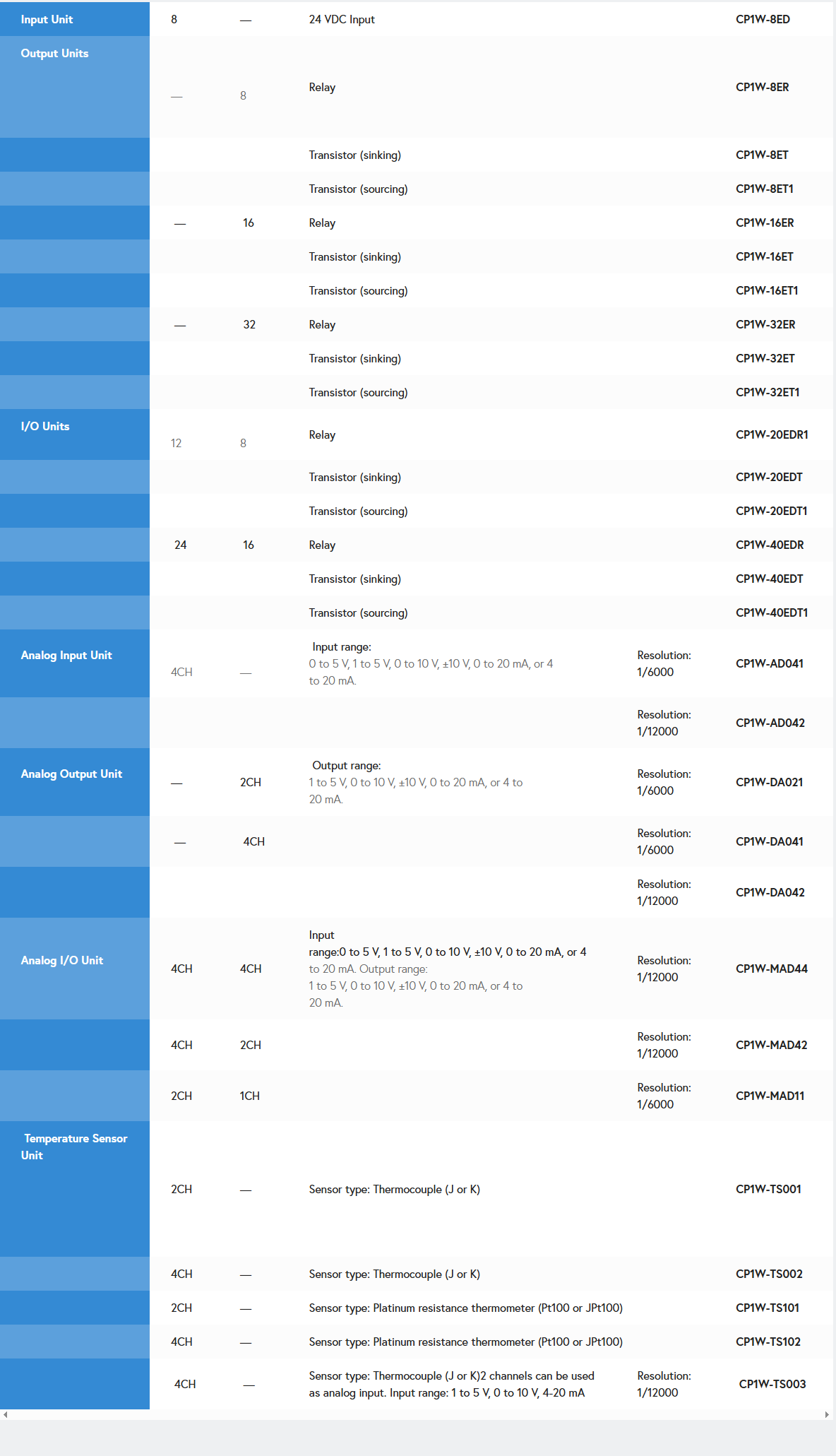Click Resolution 1/6000 in CP1W-MAD11 row

(x=664, y=1096)
